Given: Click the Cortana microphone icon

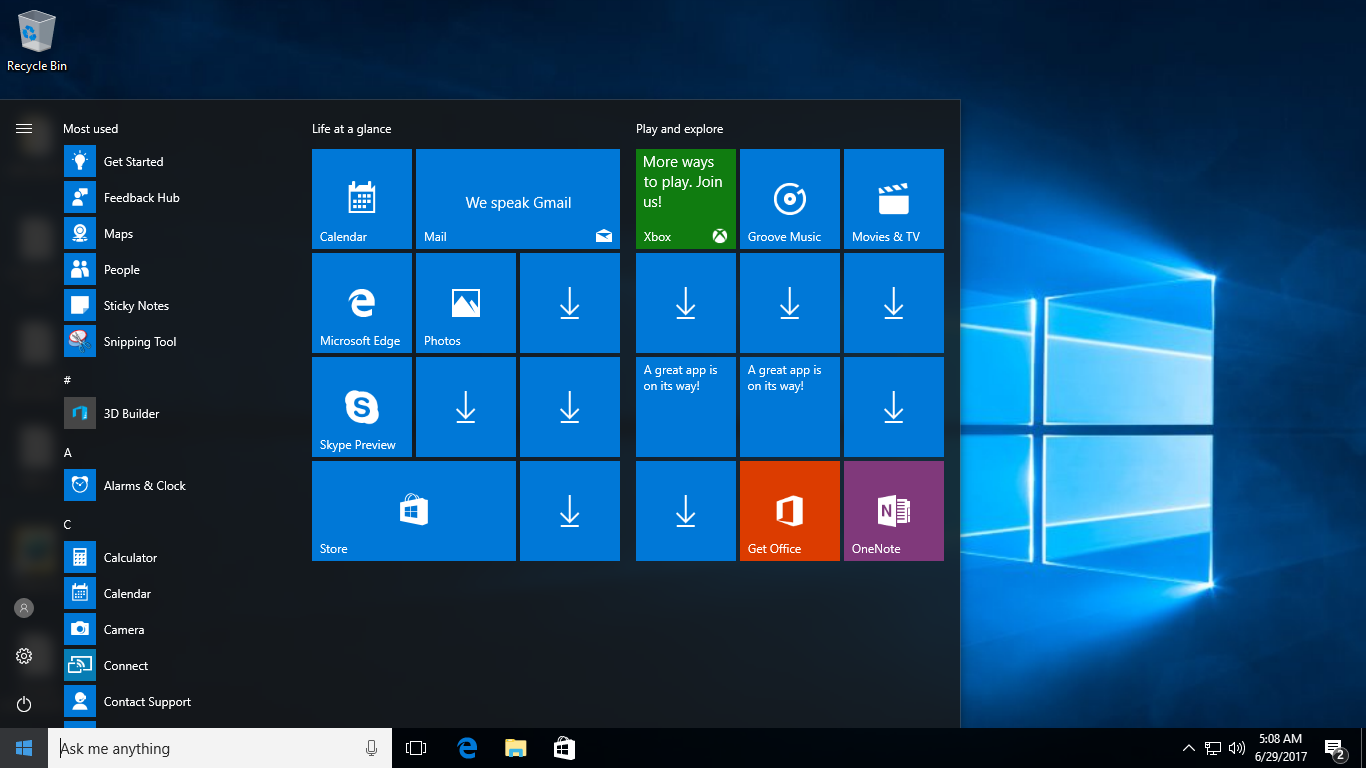Looking at the screenshot, I should point(371,748).
